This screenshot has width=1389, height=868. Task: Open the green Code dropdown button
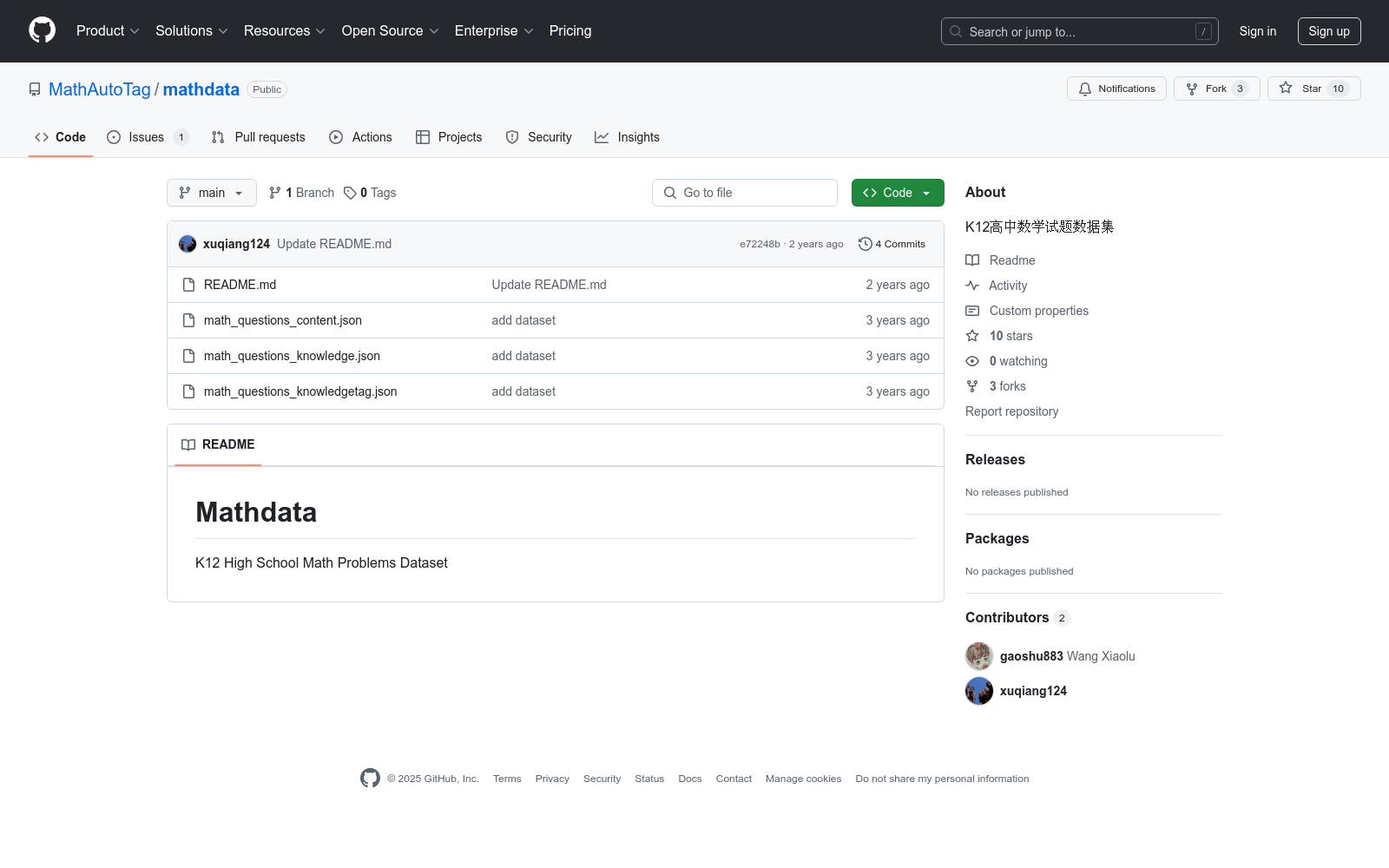pyautogui.click(x=898, y=193)
